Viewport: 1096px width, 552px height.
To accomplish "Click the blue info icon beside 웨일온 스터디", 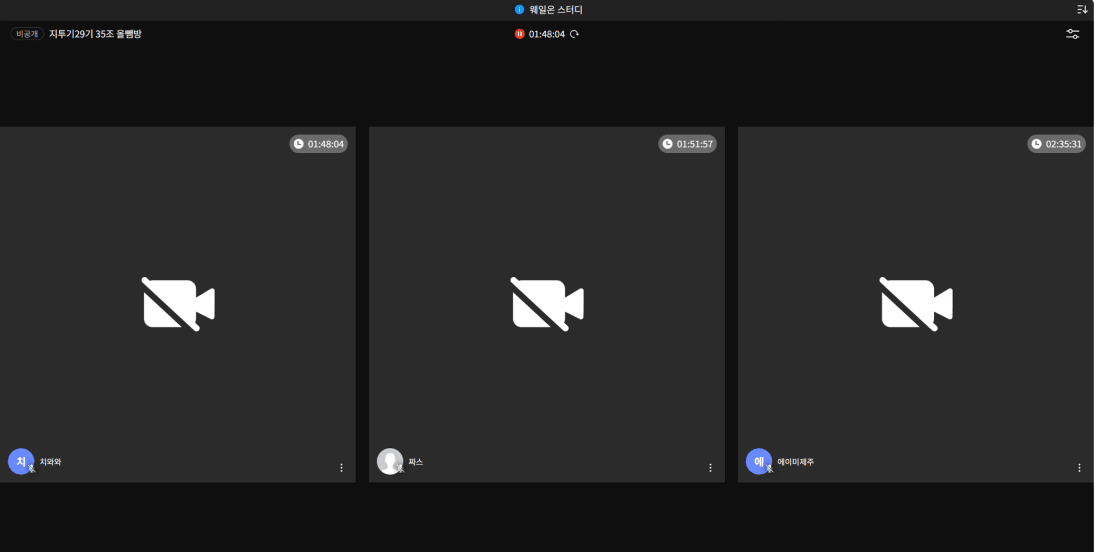I will pos(519,10).
